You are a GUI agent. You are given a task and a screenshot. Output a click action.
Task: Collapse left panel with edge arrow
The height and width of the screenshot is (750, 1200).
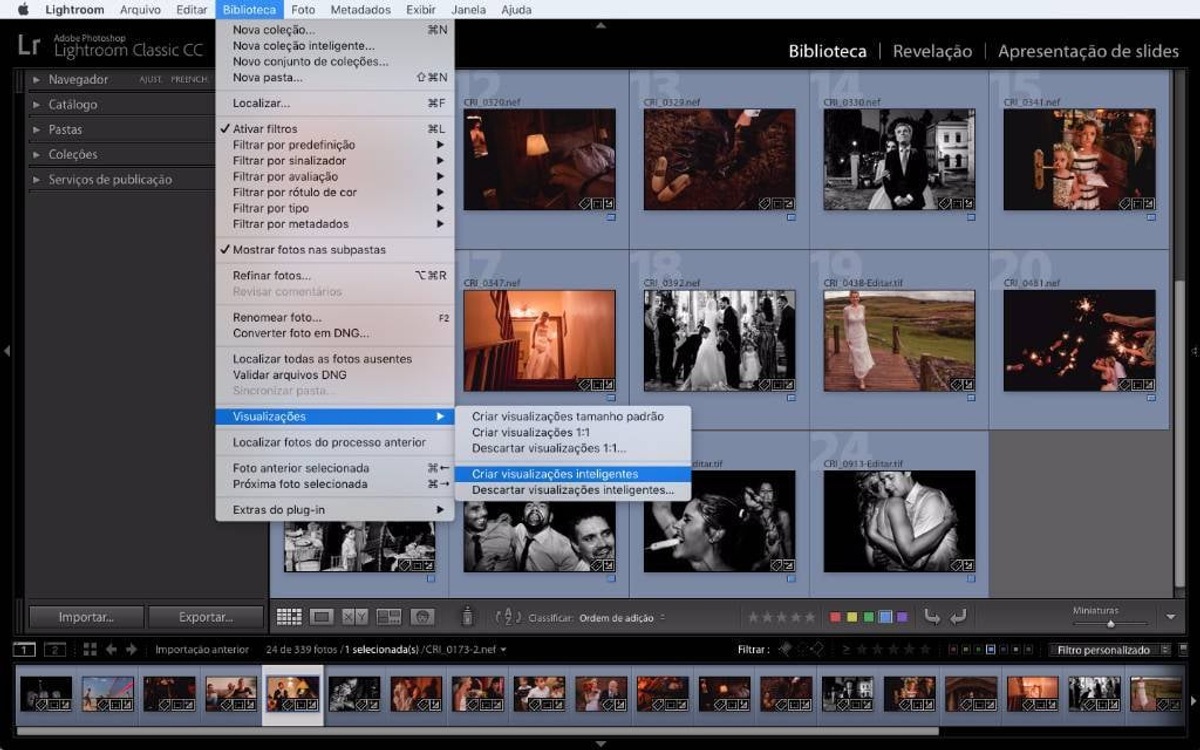(6, 351)
